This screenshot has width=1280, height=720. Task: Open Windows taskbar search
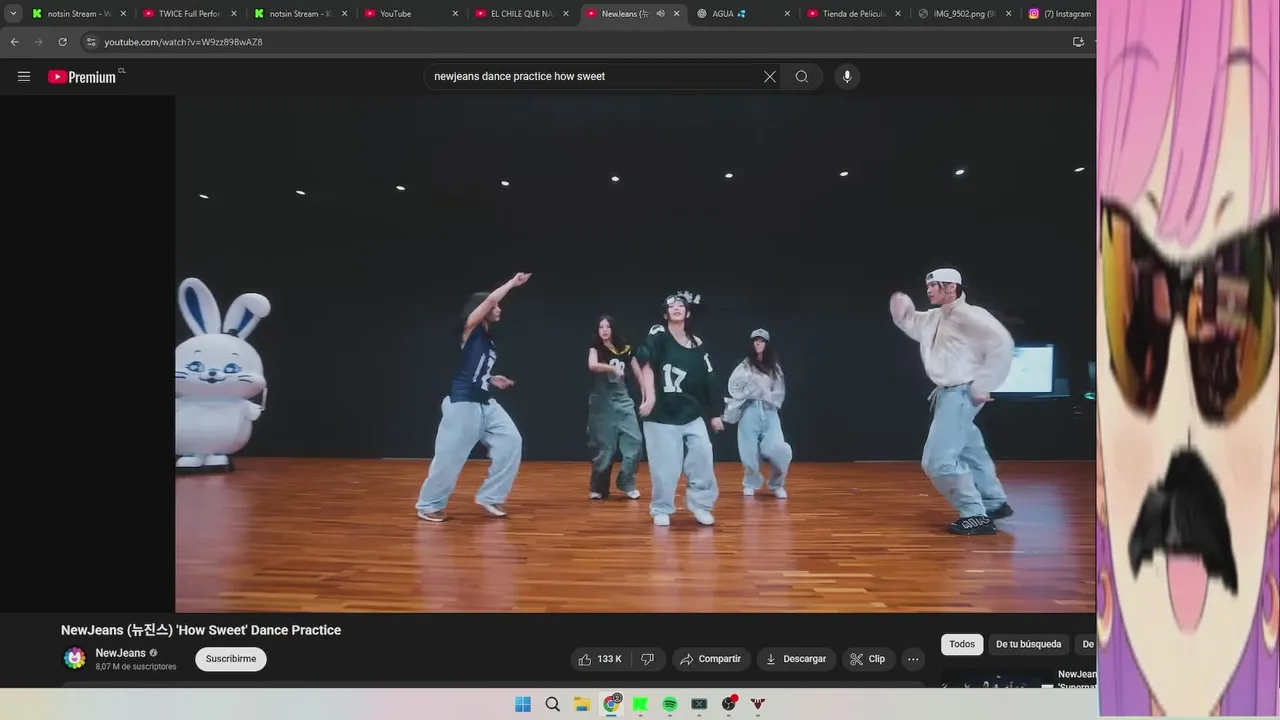coord(552,704)
